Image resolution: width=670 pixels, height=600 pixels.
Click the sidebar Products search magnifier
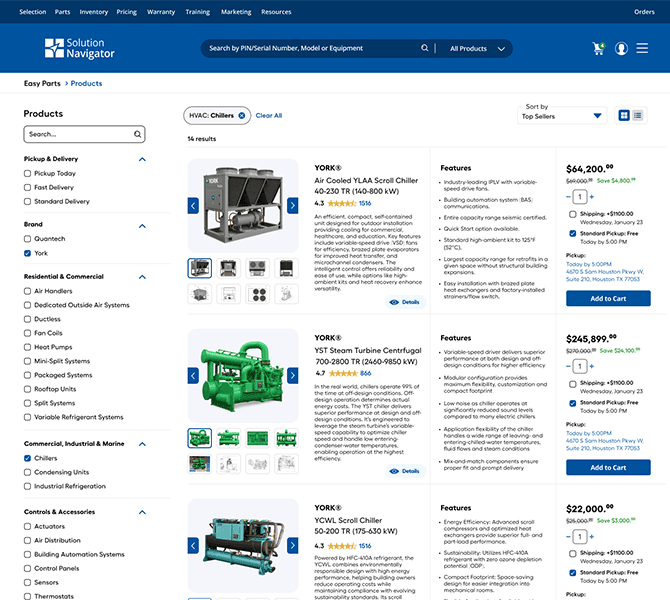(137, 134)
